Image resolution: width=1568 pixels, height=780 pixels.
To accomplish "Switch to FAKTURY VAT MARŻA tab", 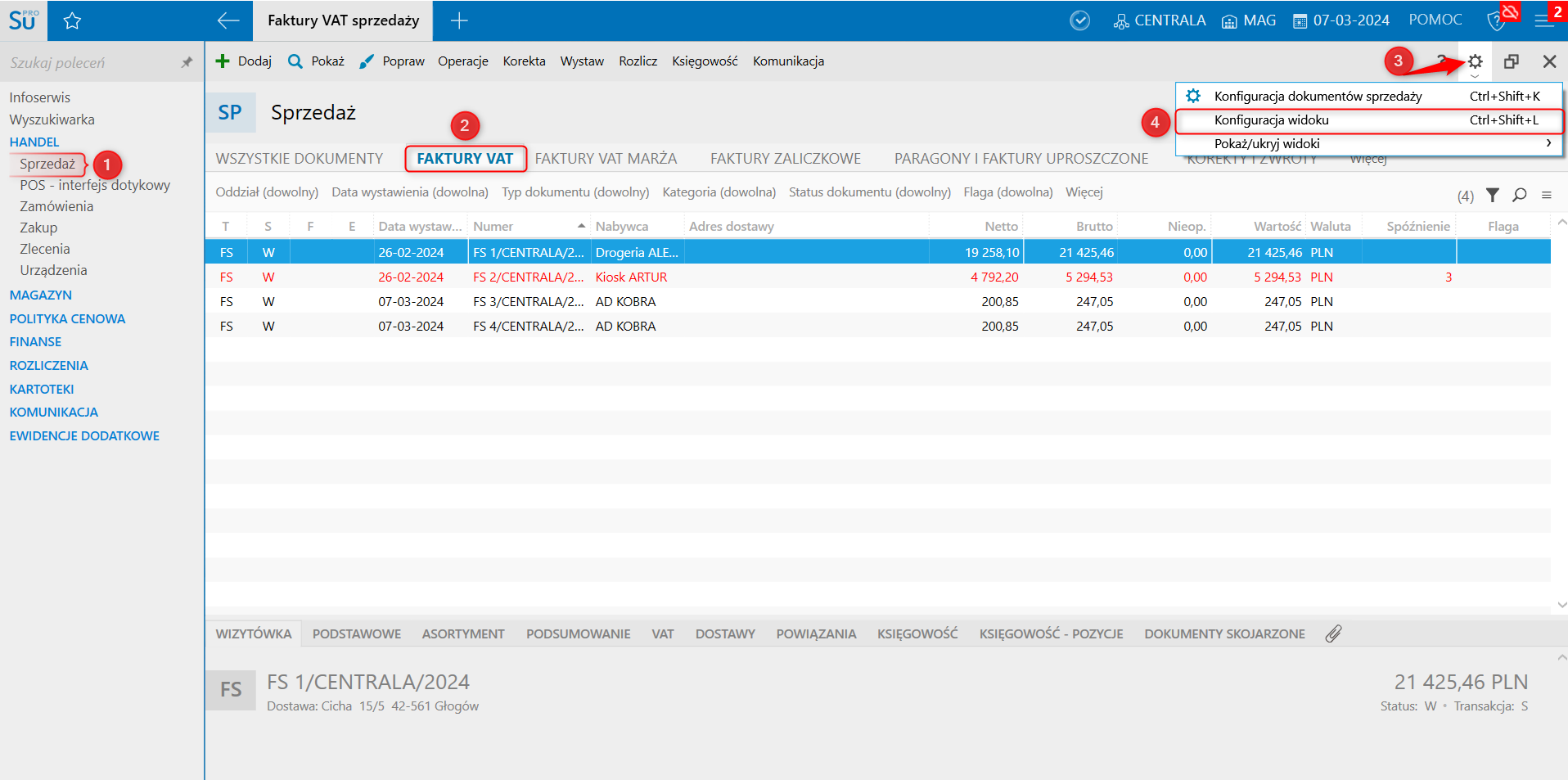I will click(606, 159).
